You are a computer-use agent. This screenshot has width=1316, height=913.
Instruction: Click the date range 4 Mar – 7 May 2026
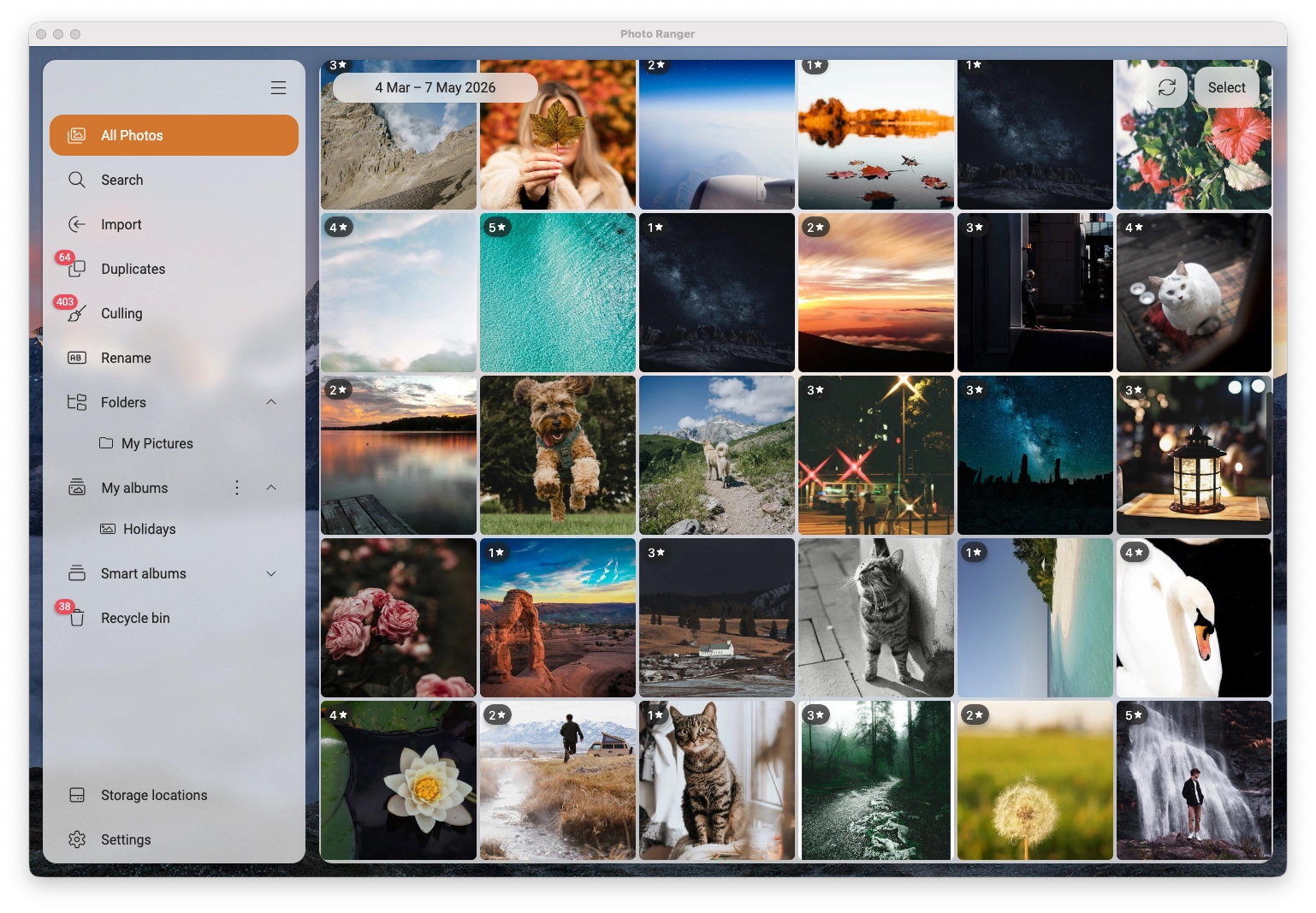(x=436, y=87)
